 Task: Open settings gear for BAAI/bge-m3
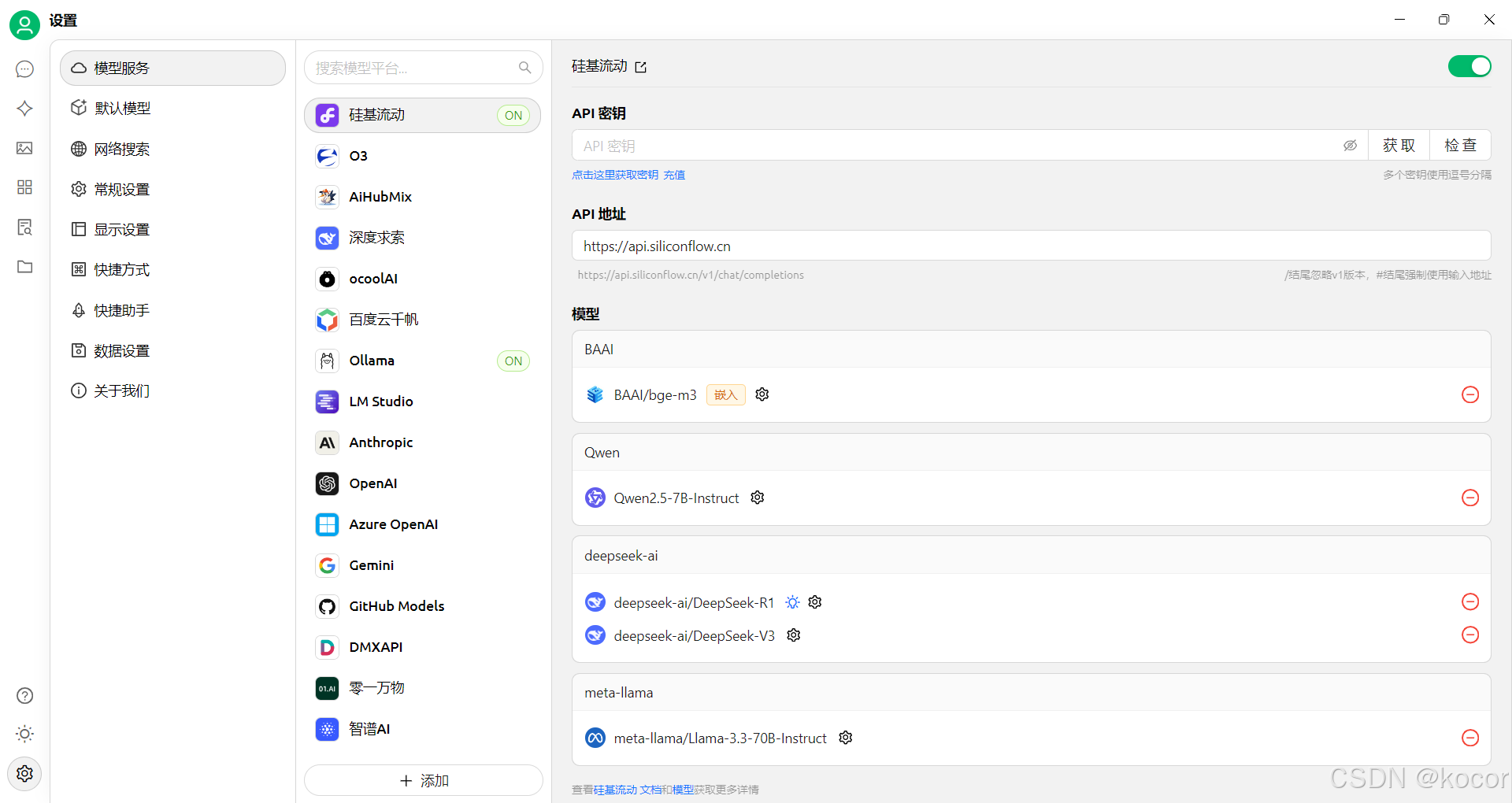pyautogui.click(x=762, y=394)
